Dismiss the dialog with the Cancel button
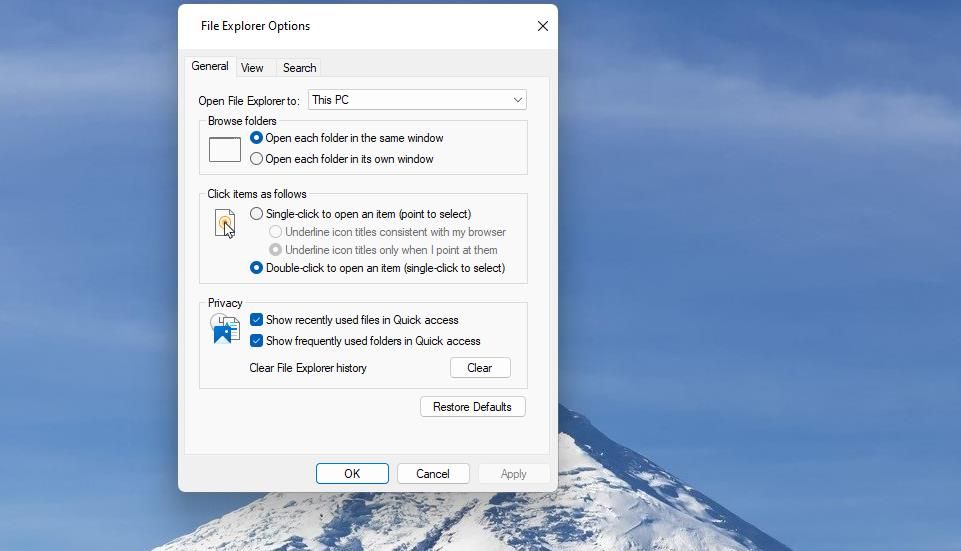The width and height of the screenshot is (961, 551). click(433, 474)
